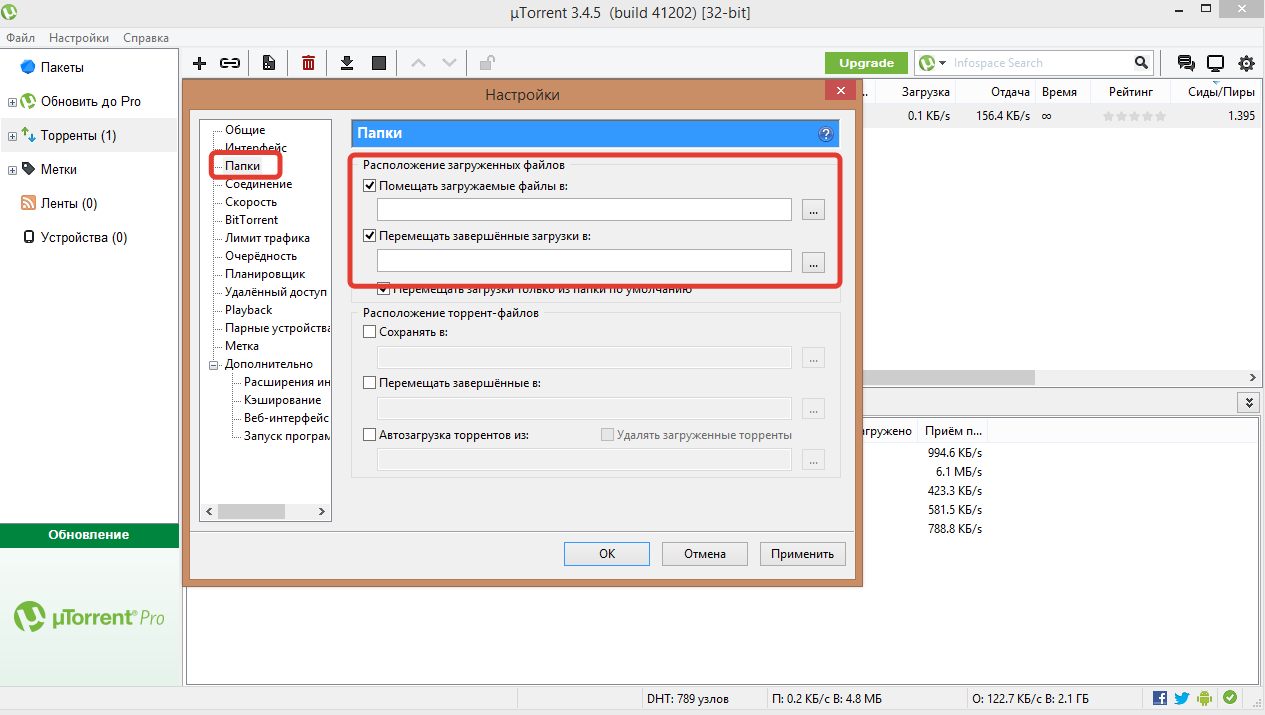The width and height of the screenshot is (1265, 715).
Task: Click the settings tree scrollbar left arrow
Action: (209, 511)
